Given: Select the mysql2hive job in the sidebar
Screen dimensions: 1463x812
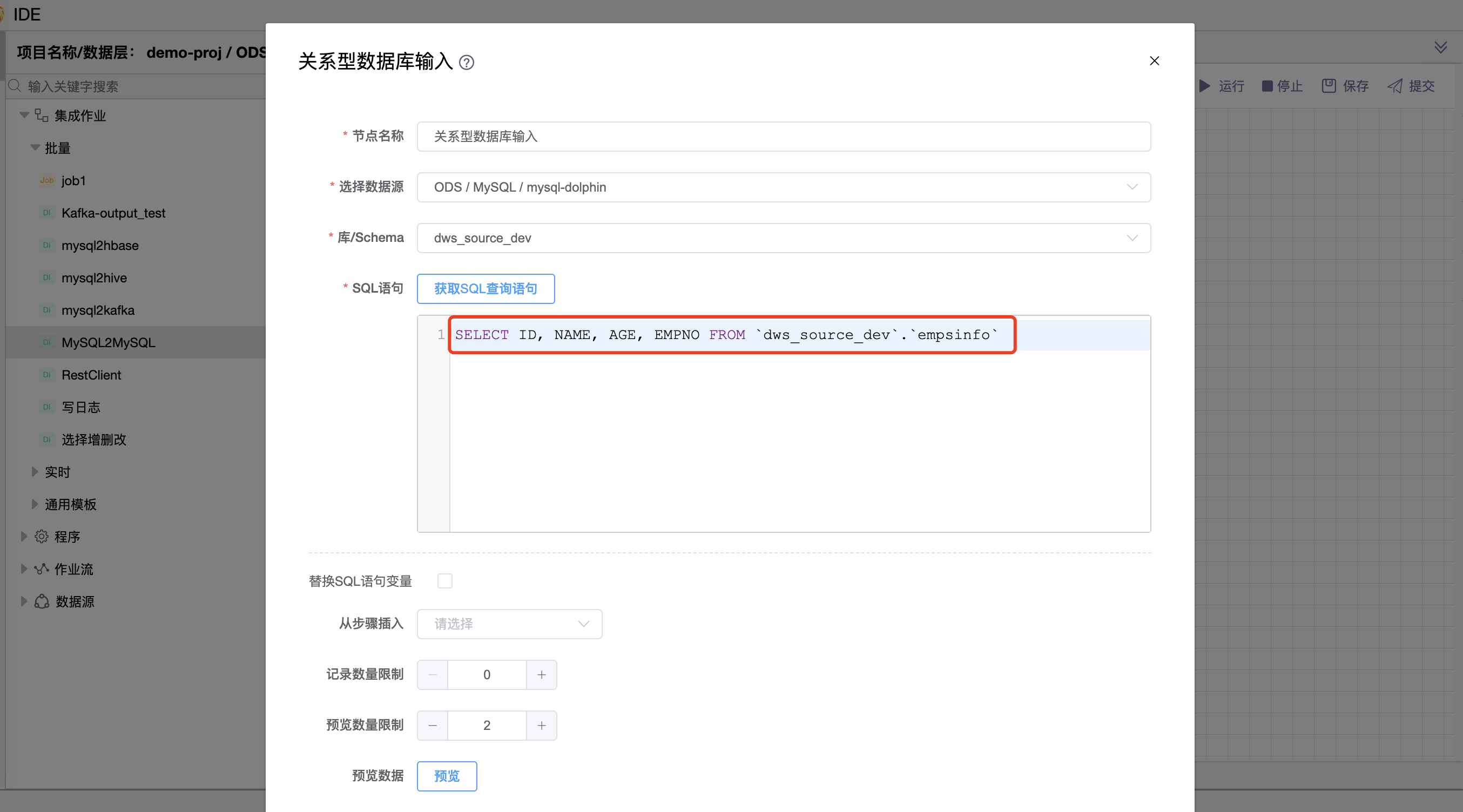Looking at the screenshot, I should click(94, 278).
